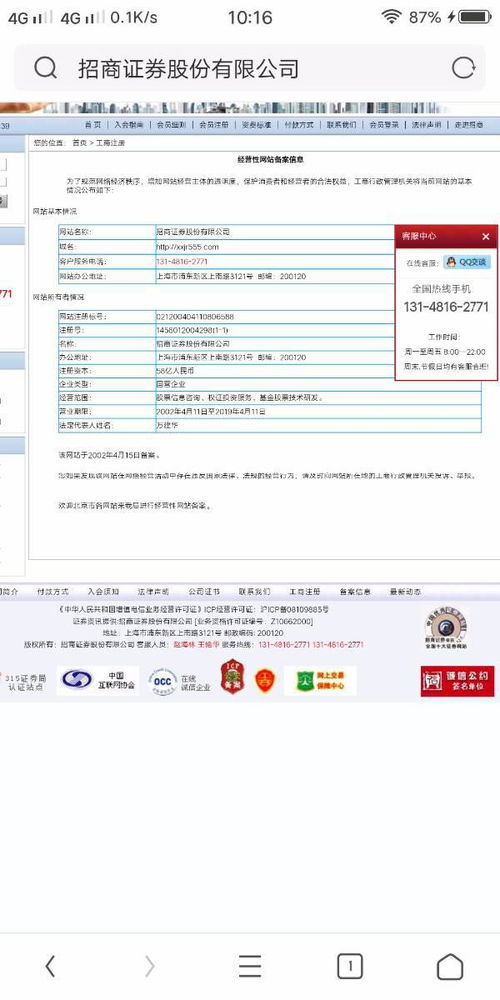Click the round top-ten securities site emblem
This screenshot has height=1000, width=500.
(x=446, y=628)
